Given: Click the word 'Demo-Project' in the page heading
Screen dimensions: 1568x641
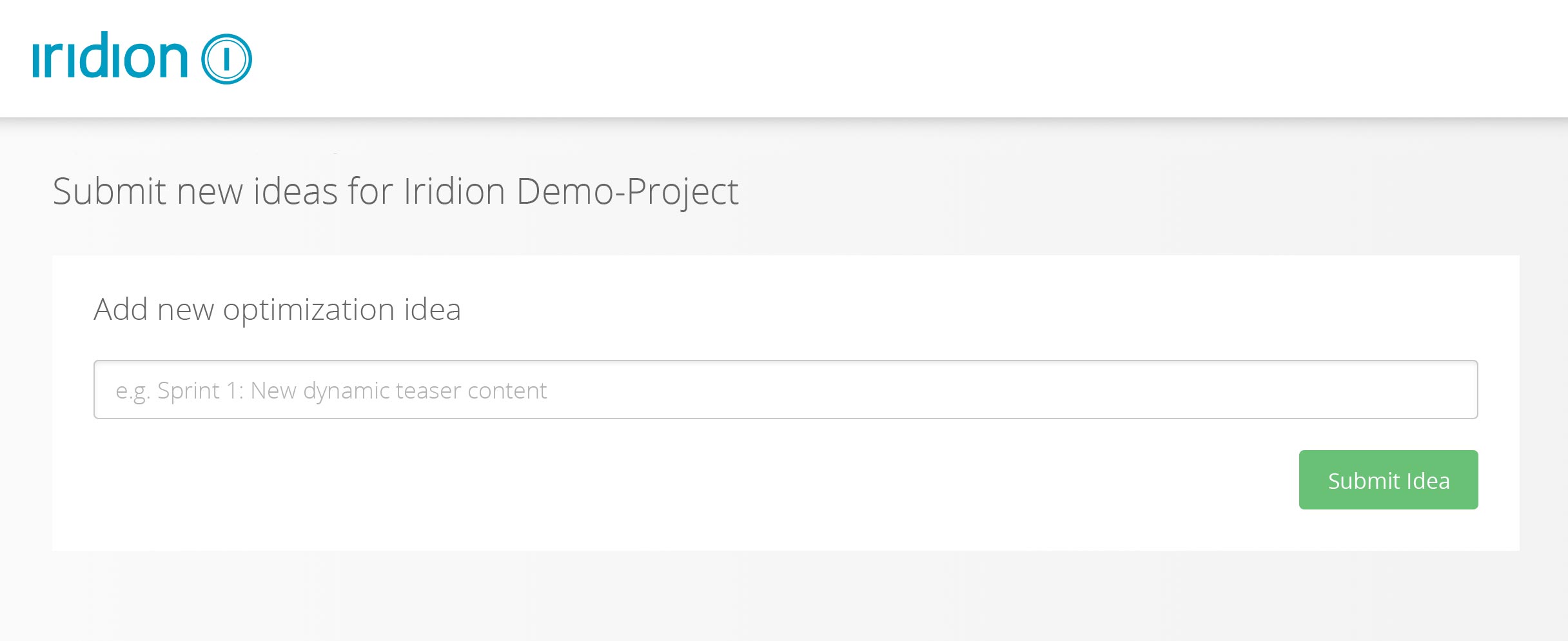Looking at the screenshot, I should click(627, 192).
